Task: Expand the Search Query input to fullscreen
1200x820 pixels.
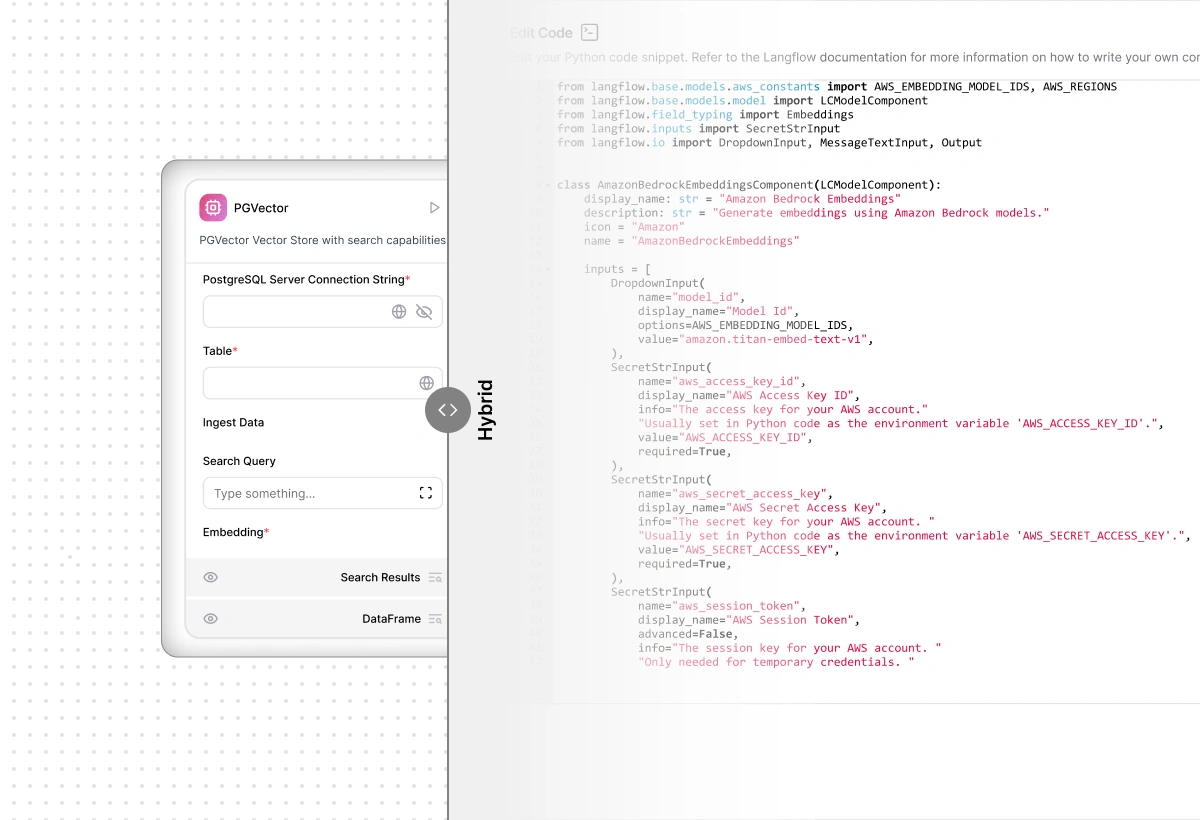Action: coord(425,492)
